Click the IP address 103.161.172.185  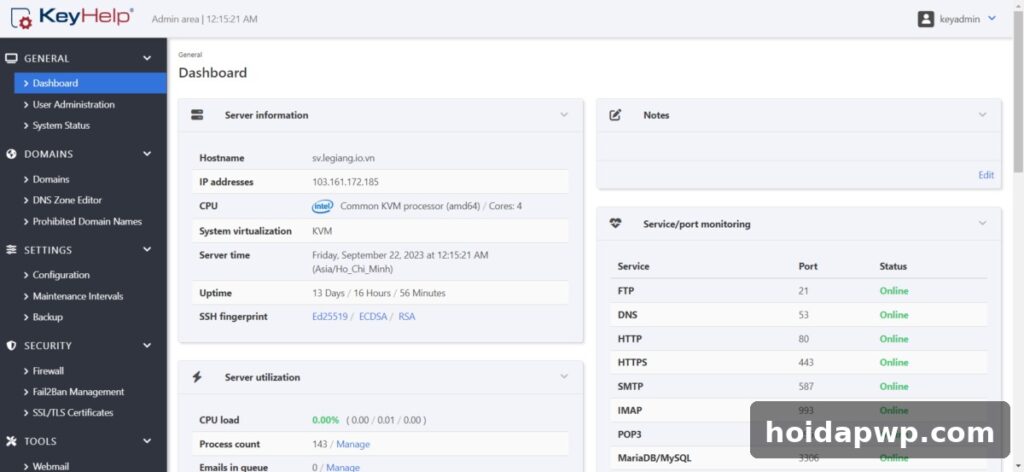(345, 182)
